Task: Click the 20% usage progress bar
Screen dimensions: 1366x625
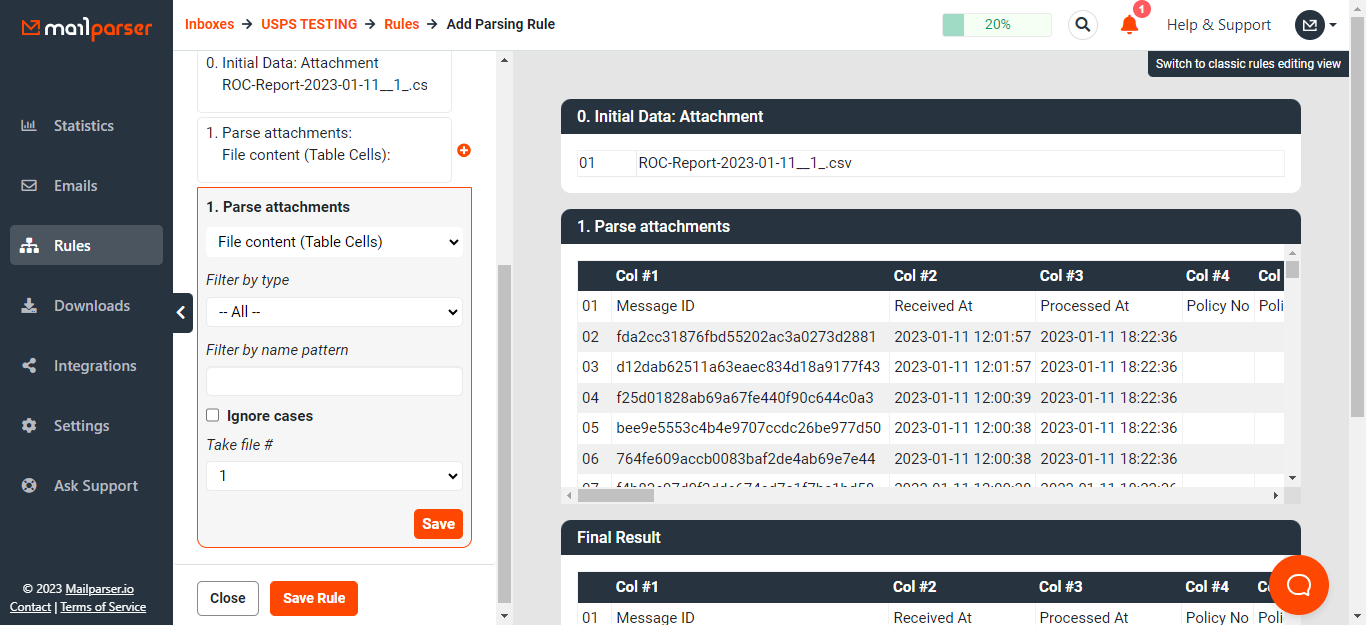Action: [x=996, y=25]
